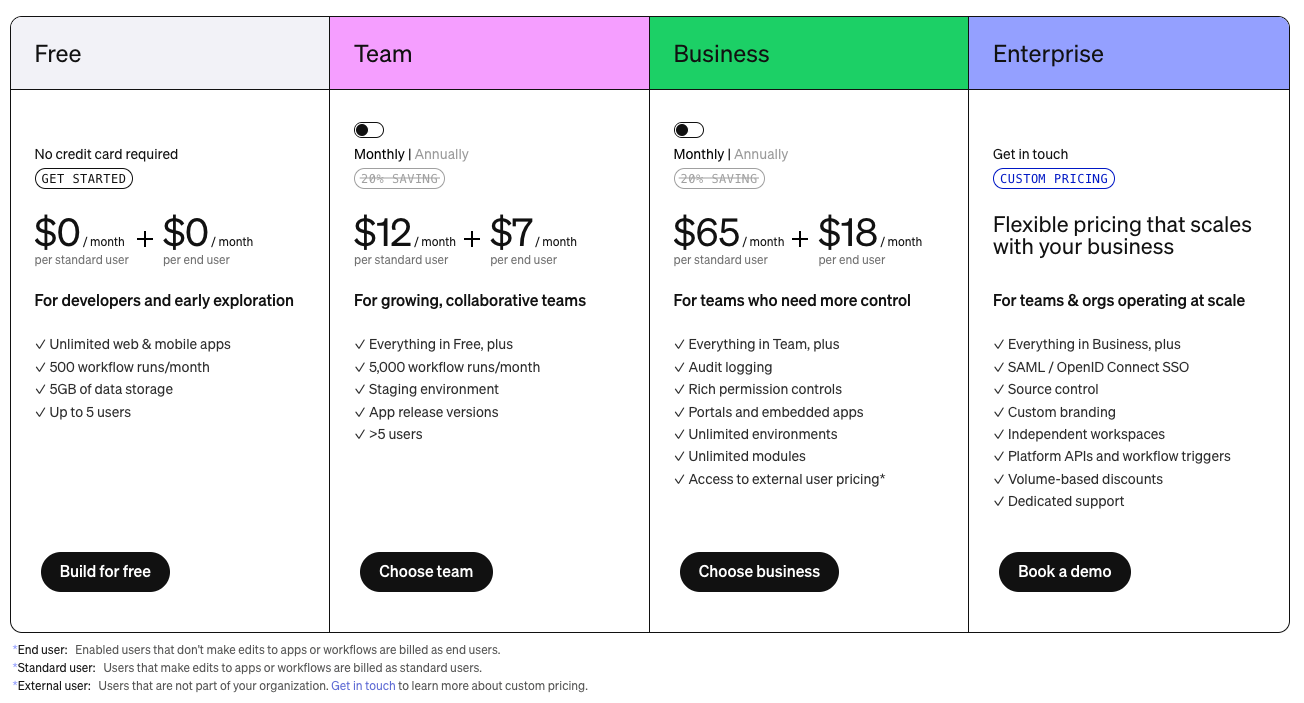Click checkmark beside Audit logging

click(680, 367)
